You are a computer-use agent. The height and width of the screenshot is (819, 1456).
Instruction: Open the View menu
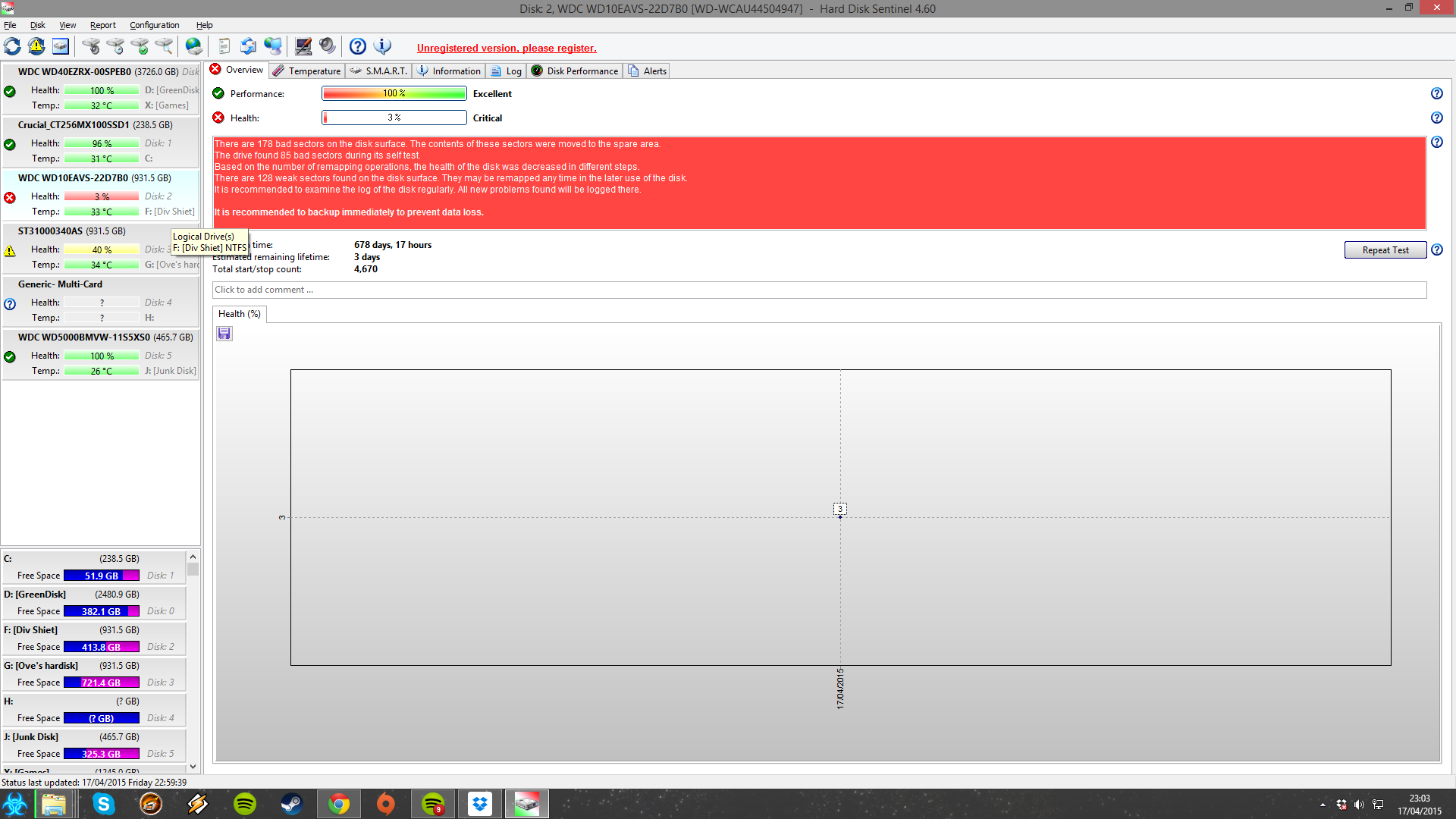[67, 25]
